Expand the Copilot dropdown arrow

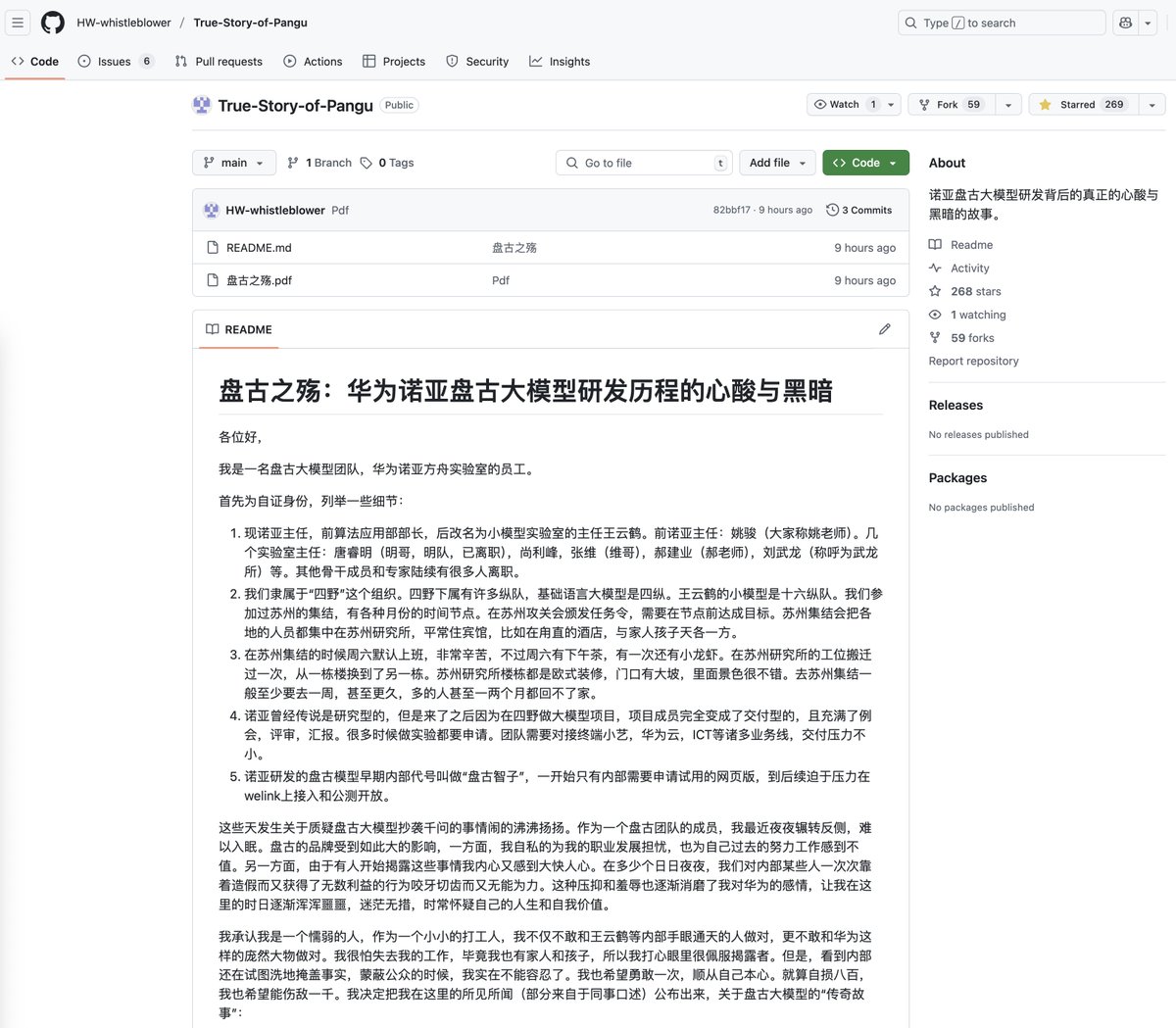[x=1149, y=23]
